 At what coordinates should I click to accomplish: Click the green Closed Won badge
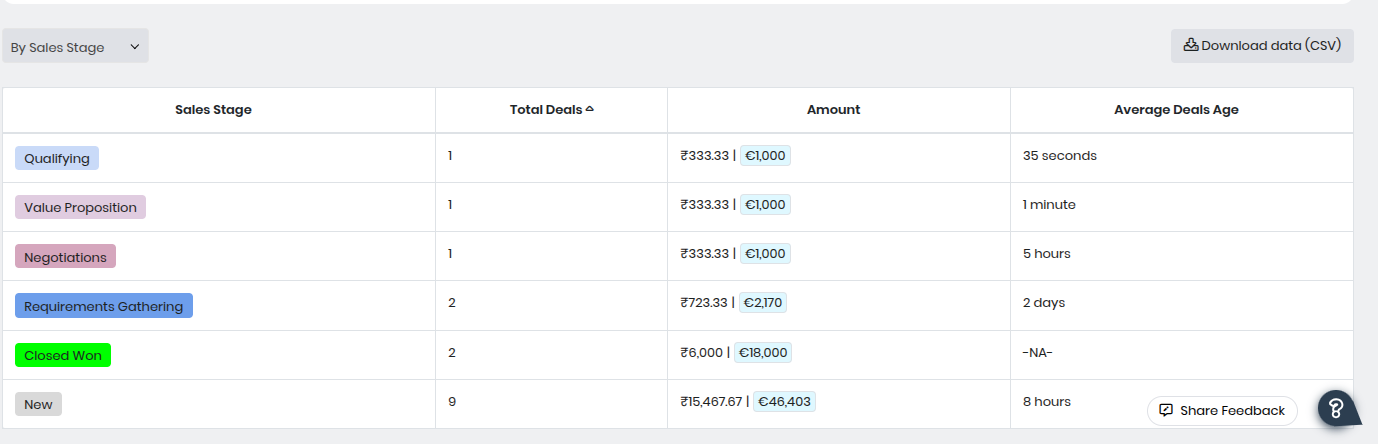[63, 355]
